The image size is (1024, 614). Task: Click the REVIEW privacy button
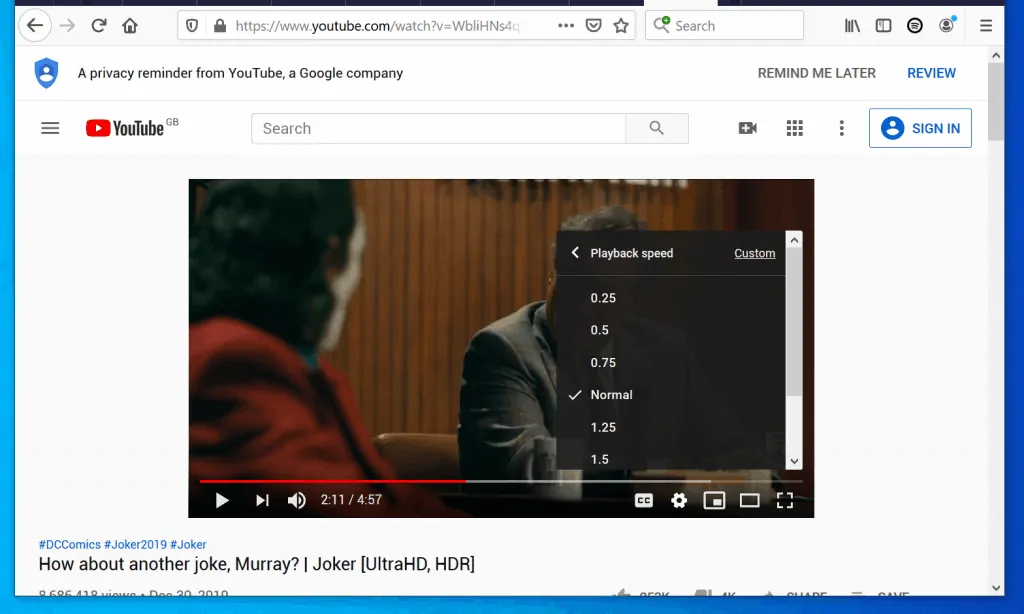click(931, 73)
